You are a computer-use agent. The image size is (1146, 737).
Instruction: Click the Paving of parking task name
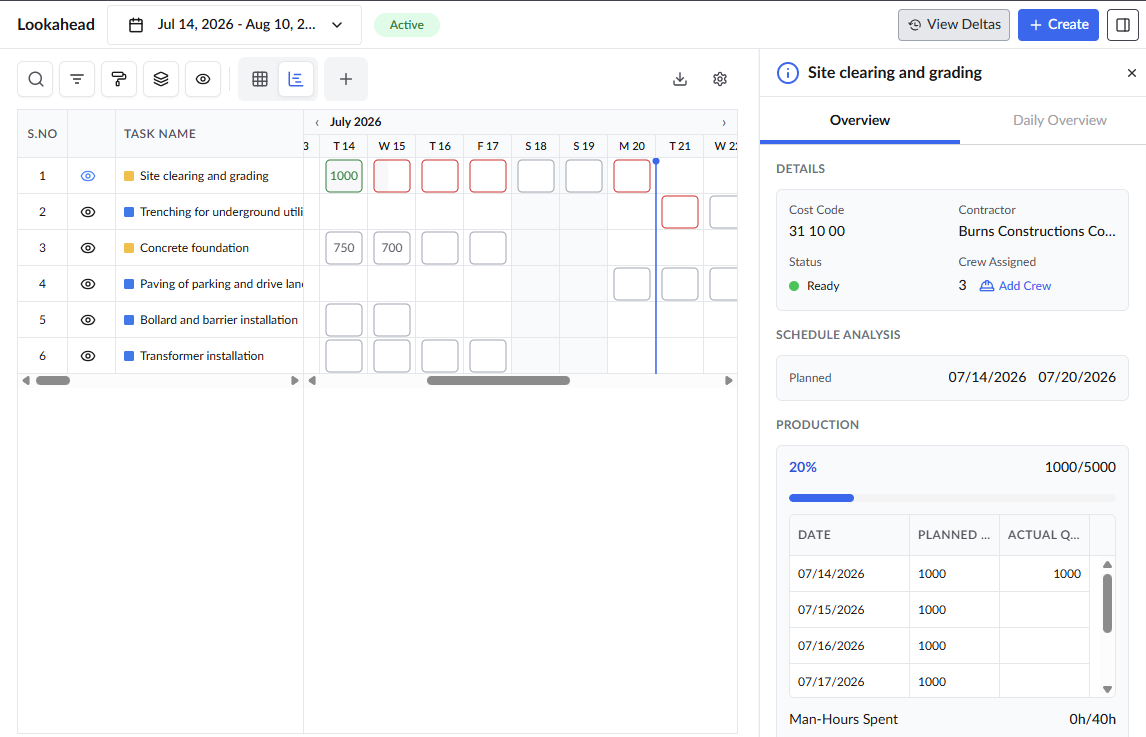pos(221,284)
